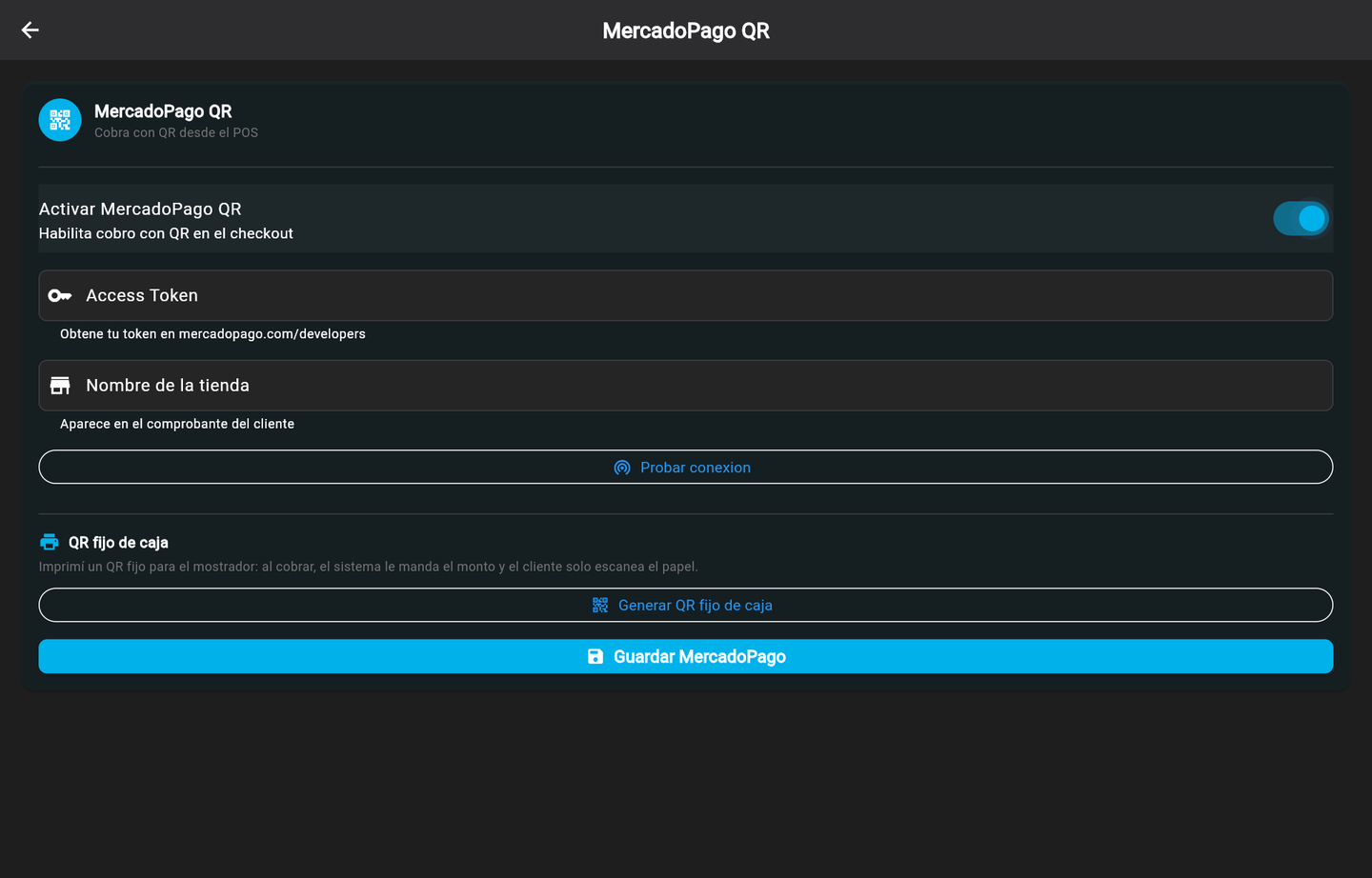Click the Probar conexion button
Viewport: 1372px width, 878px height.
(x=686, y=467)
